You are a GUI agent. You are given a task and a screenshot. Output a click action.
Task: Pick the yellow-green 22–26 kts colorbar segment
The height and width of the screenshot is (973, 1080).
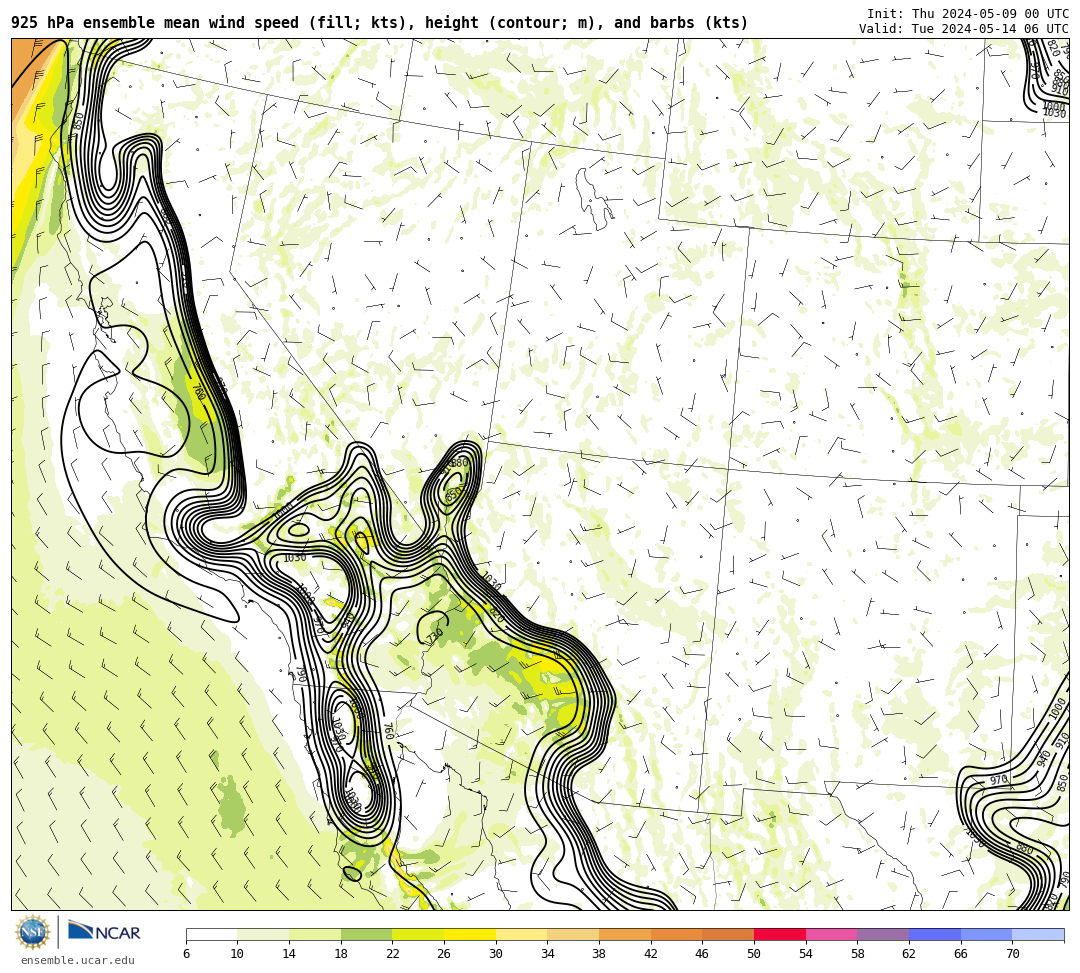(x=418, y=934)
